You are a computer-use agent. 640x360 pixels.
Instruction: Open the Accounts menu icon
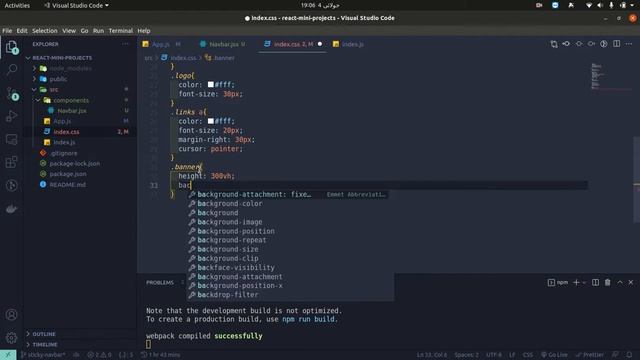(x=12, y=315)
